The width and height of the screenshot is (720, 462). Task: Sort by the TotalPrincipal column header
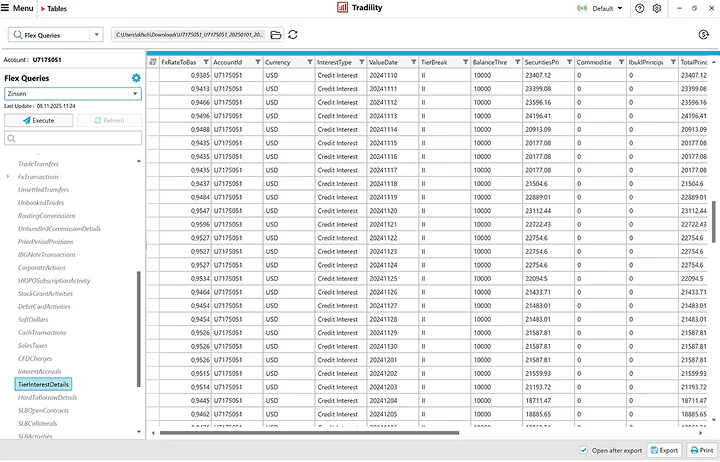[x=693, y=62]
